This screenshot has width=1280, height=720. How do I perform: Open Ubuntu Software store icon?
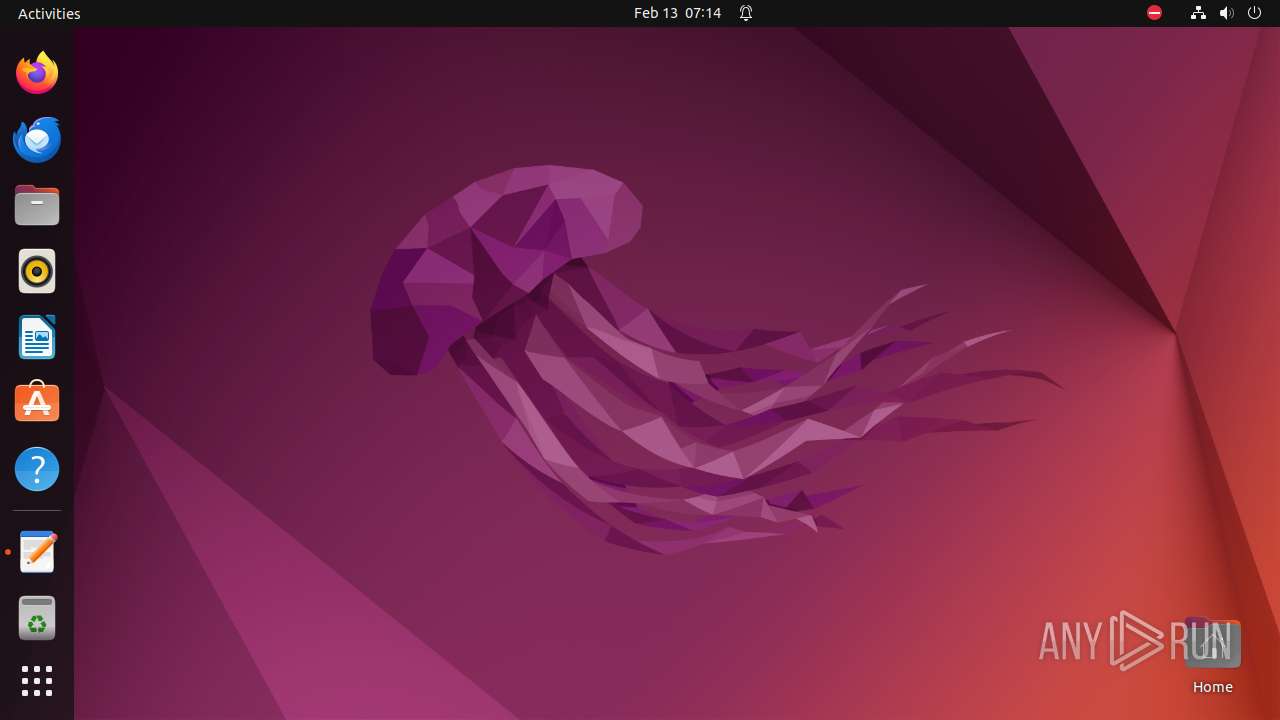[x=37, y=402]
